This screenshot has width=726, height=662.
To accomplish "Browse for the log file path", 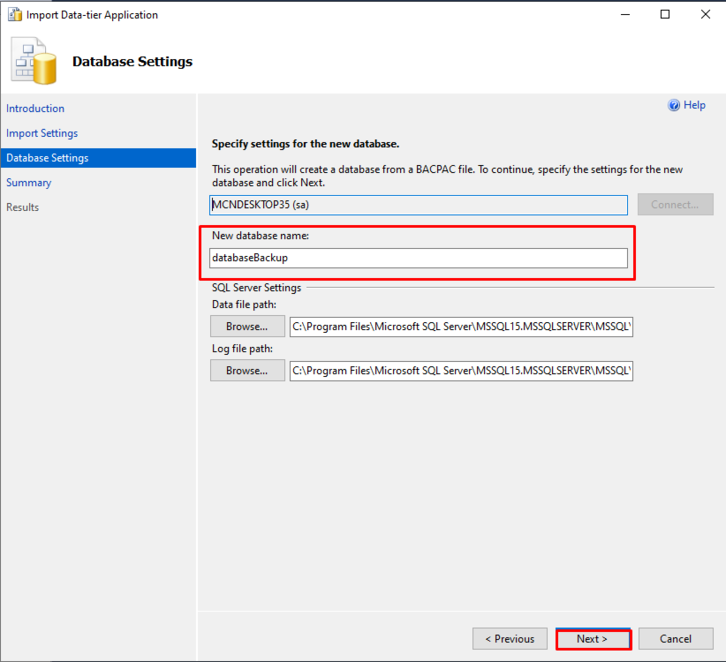I will tap(246, 371).
